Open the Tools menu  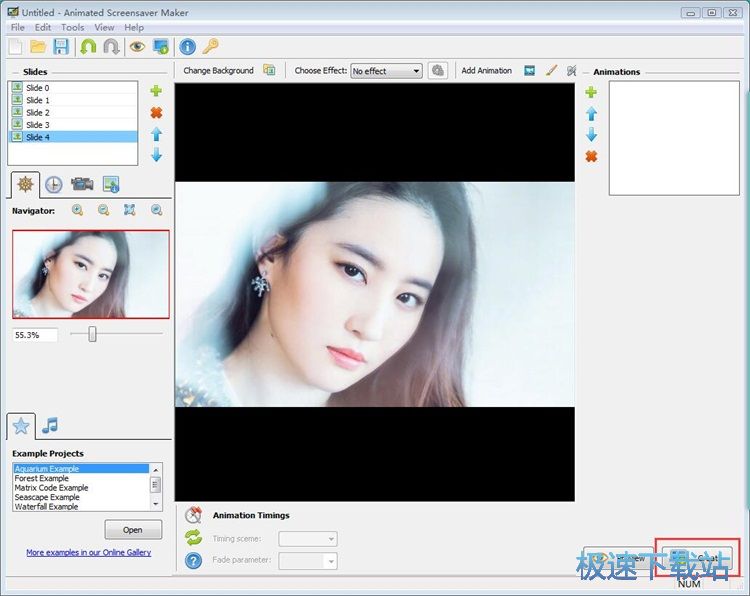[72, 27]
